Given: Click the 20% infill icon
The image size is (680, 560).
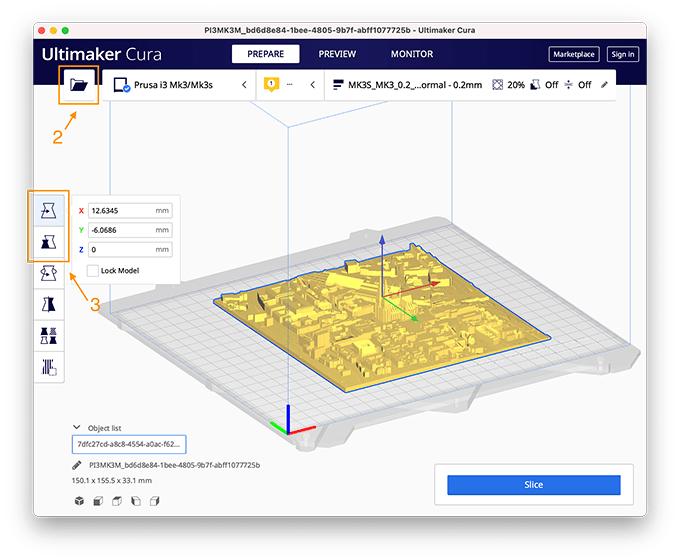Looking at the screenshot, I should pyautogui.click(x=497, y=85).
